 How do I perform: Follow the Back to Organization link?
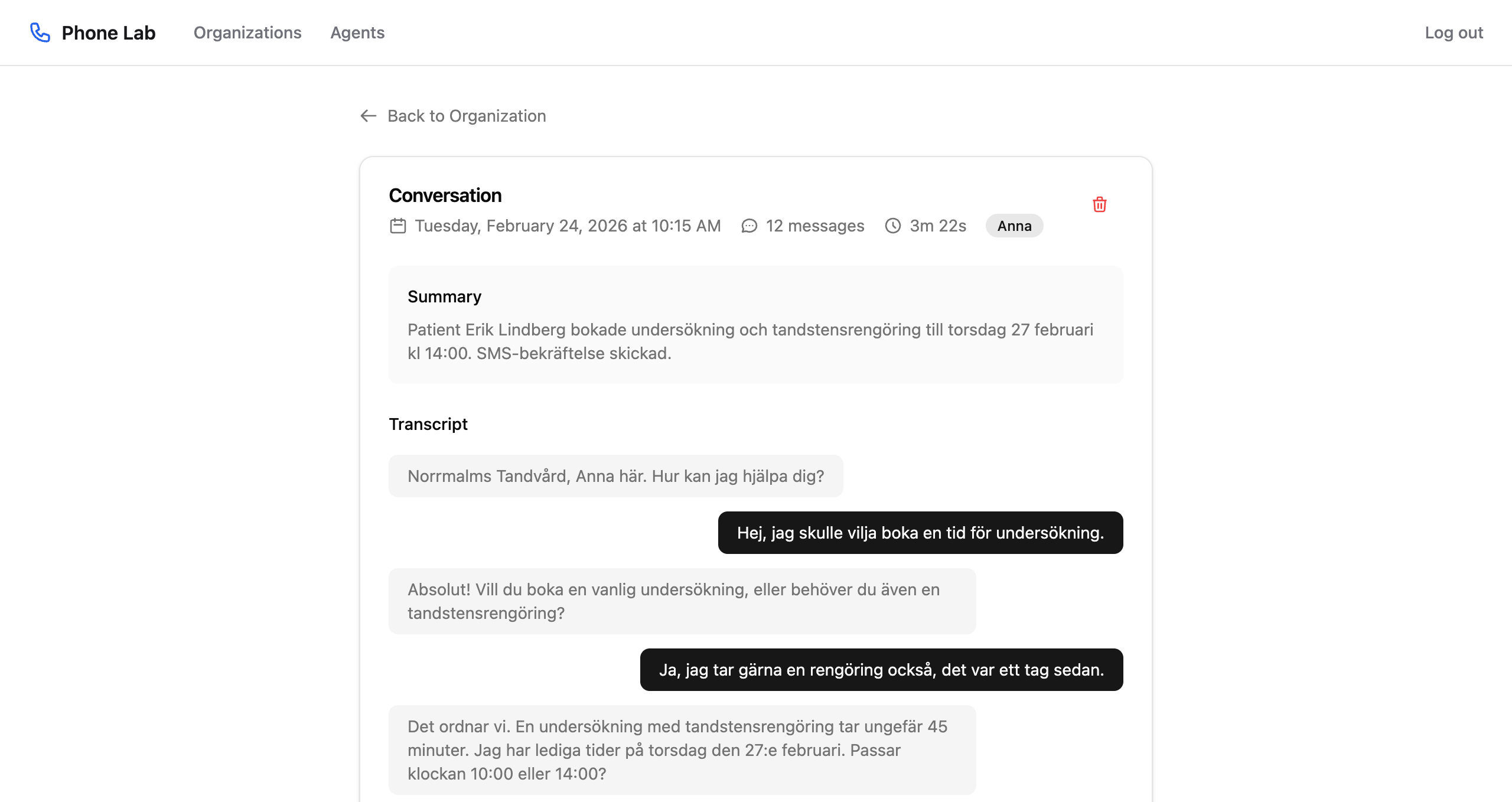pyautogui.click(x=467, y=116)
